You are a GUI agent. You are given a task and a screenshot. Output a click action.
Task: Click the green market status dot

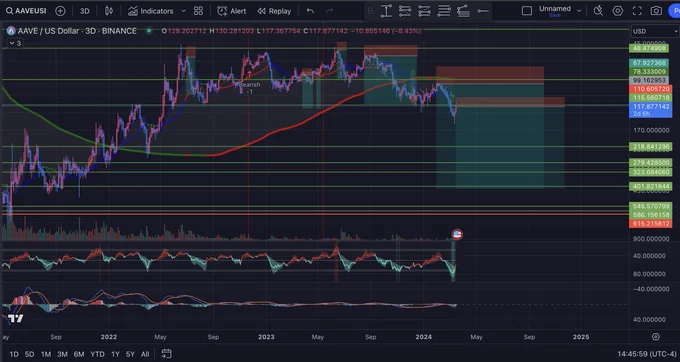coord(149,31)
